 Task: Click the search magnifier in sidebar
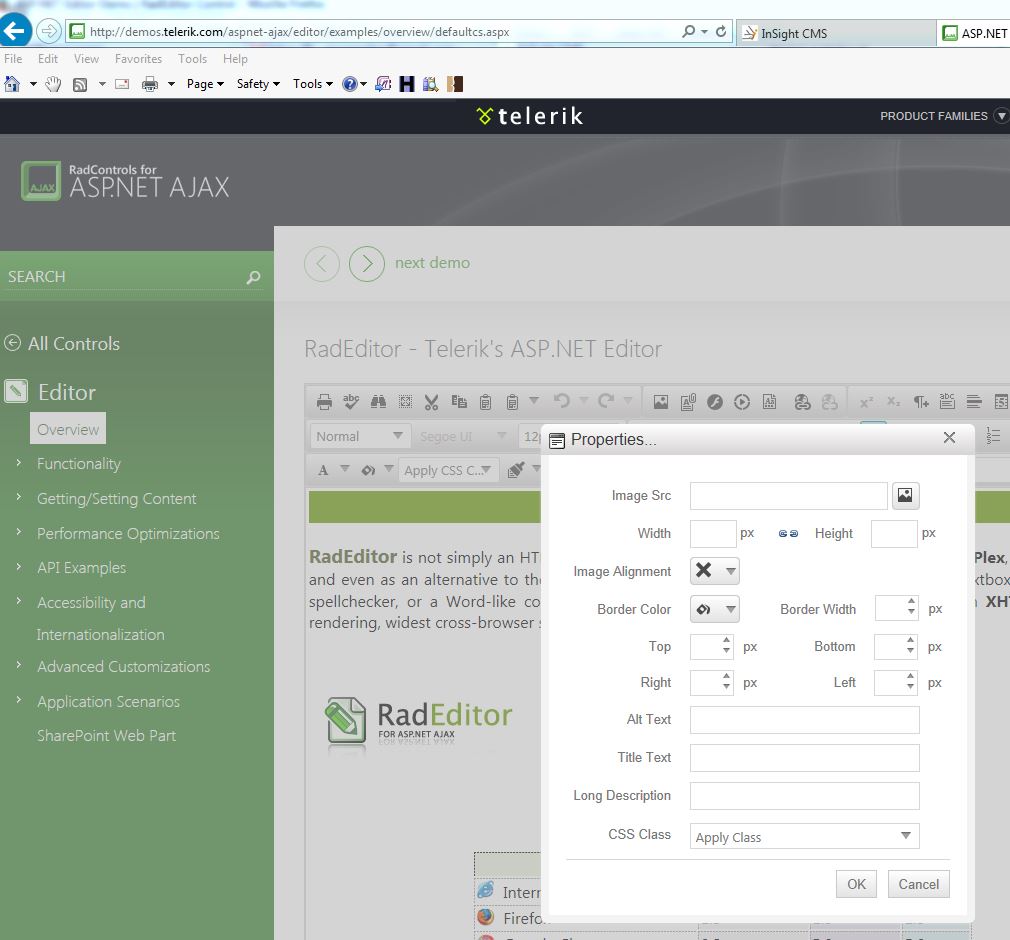253,277
